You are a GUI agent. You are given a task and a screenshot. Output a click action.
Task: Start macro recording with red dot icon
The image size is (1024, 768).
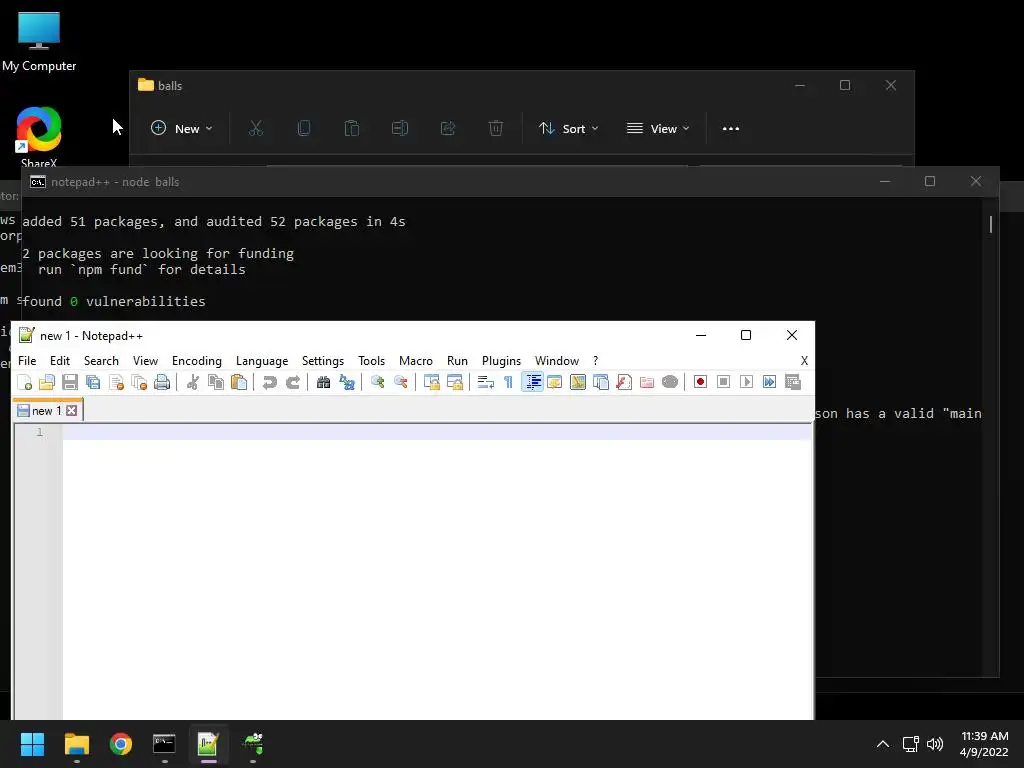click(x=700, y=383)
